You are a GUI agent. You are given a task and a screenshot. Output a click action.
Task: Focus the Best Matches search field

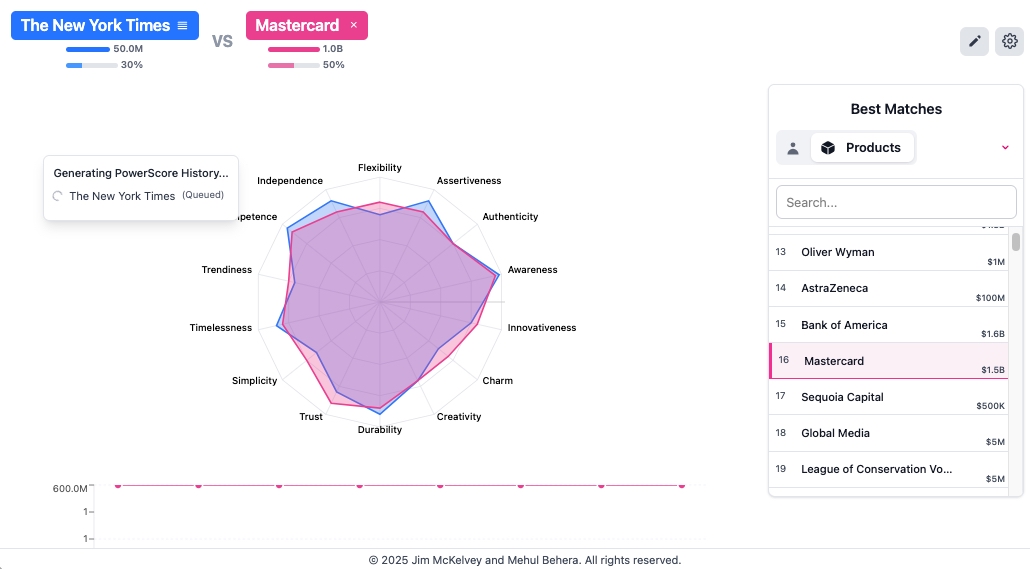tap(896, 202)
